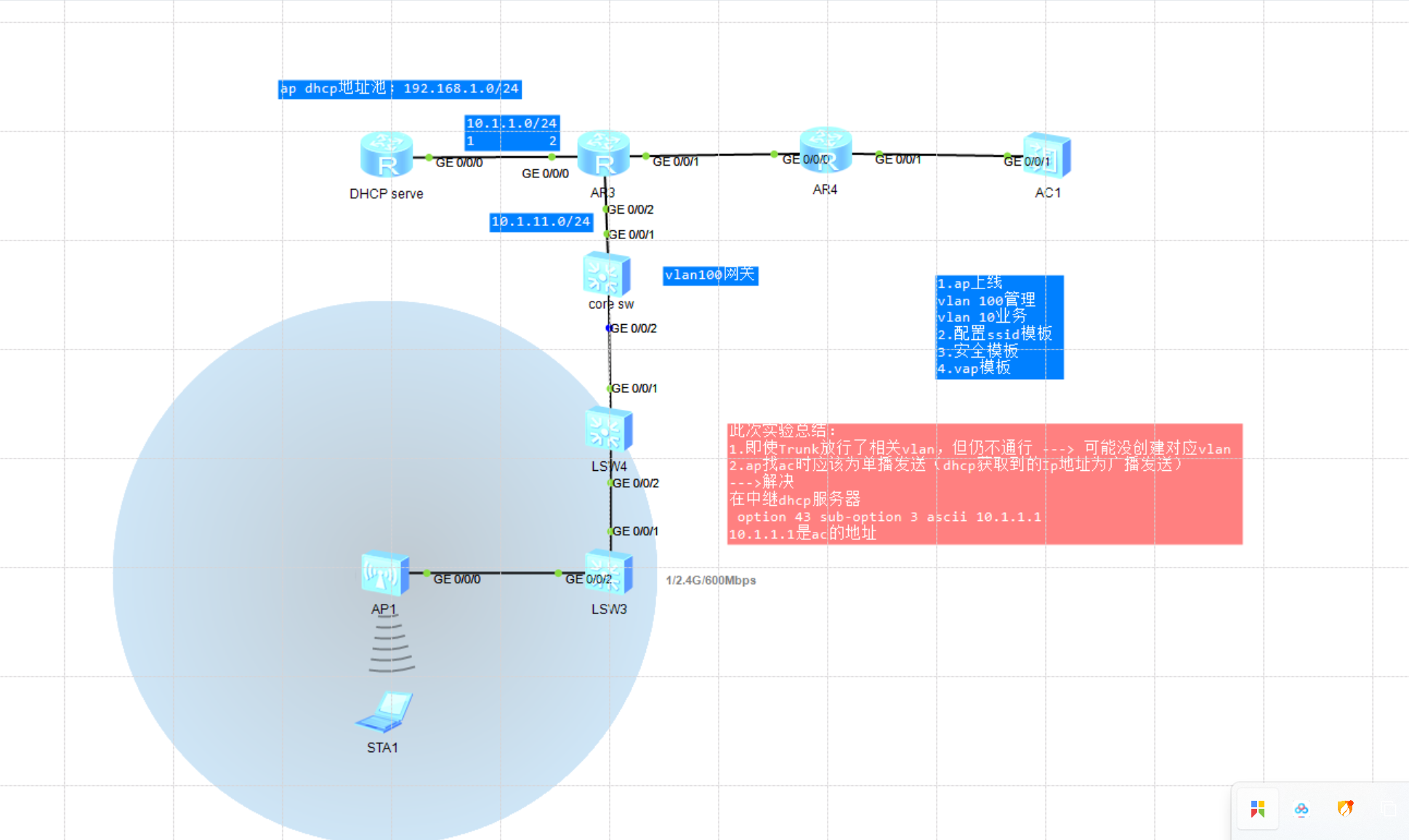Click GE 0/0/1 label above core sw
Image resolution: width=1409 pixels, height=840 pixels.
click(631, 235)
